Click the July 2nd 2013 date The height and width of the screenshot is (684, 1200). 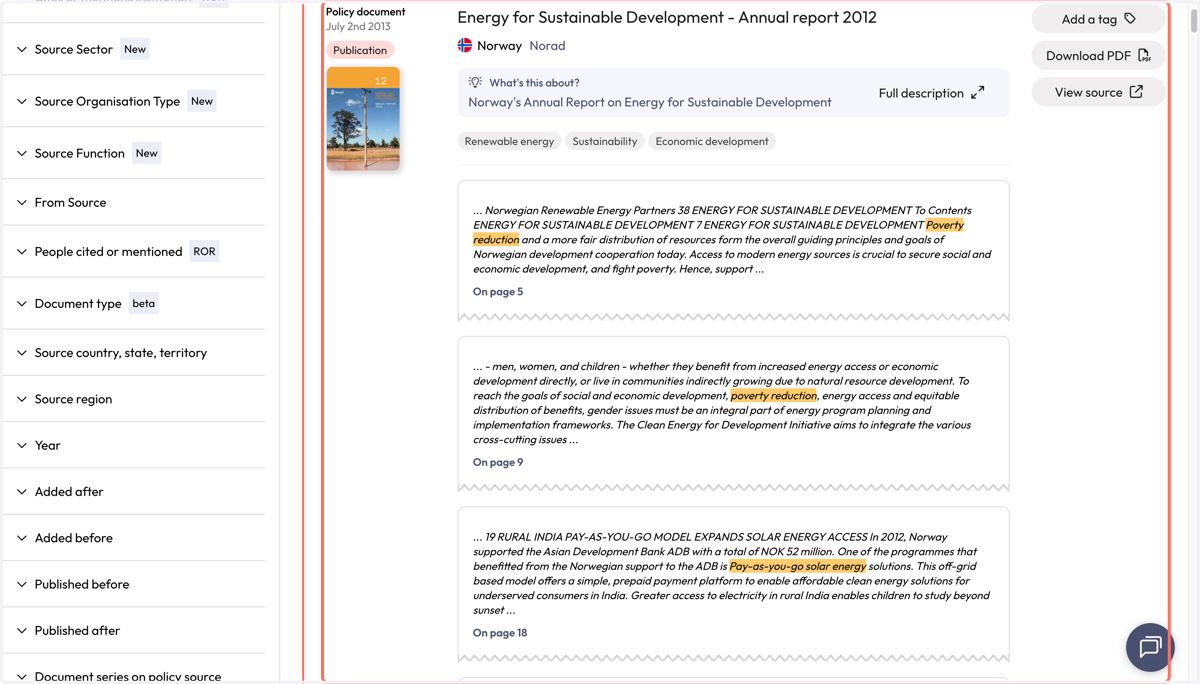click(x=358, y=27)
